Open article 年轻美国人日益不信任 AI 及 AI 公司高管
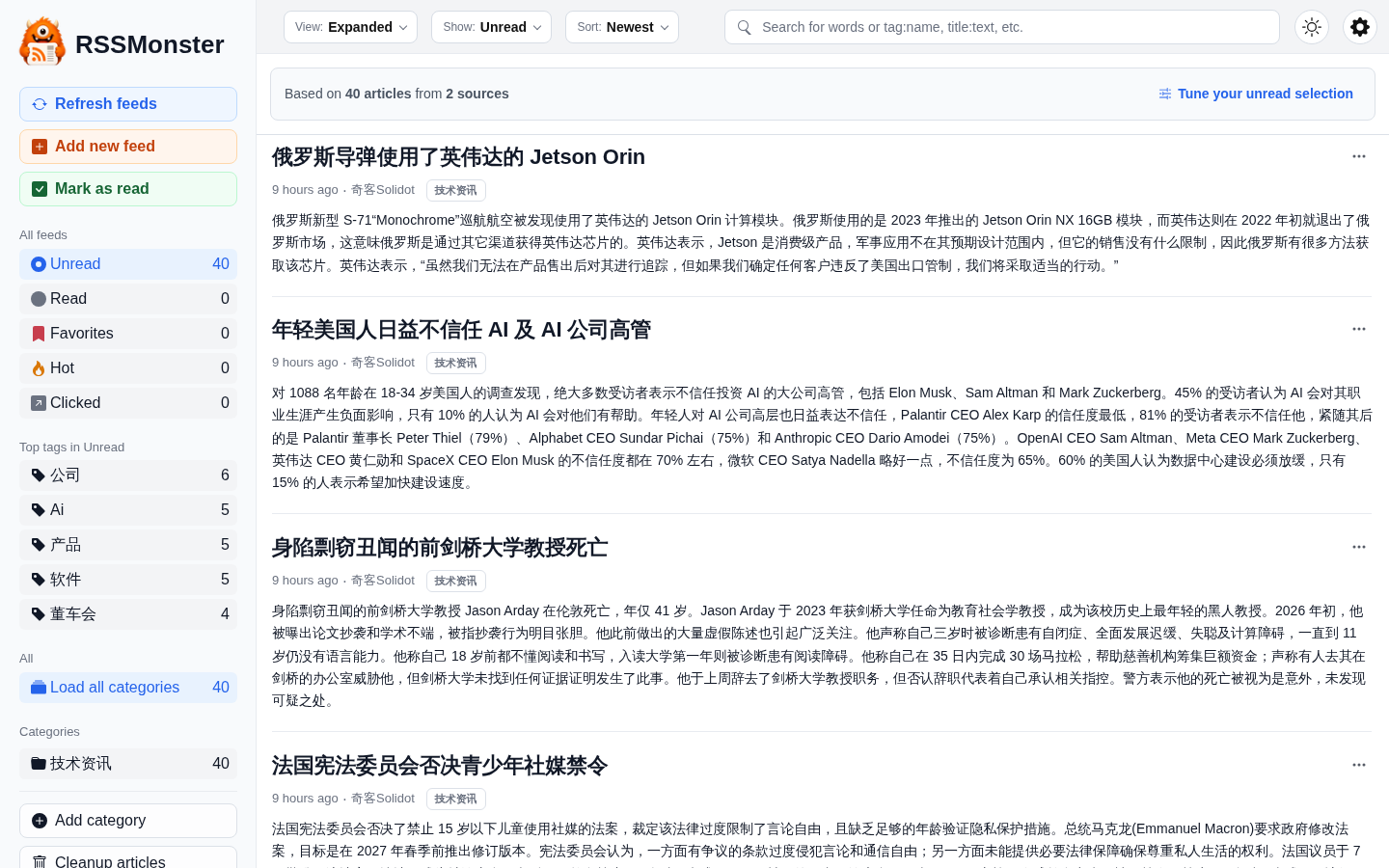Screen dimensions: 1389x868 tap(461, 330)
